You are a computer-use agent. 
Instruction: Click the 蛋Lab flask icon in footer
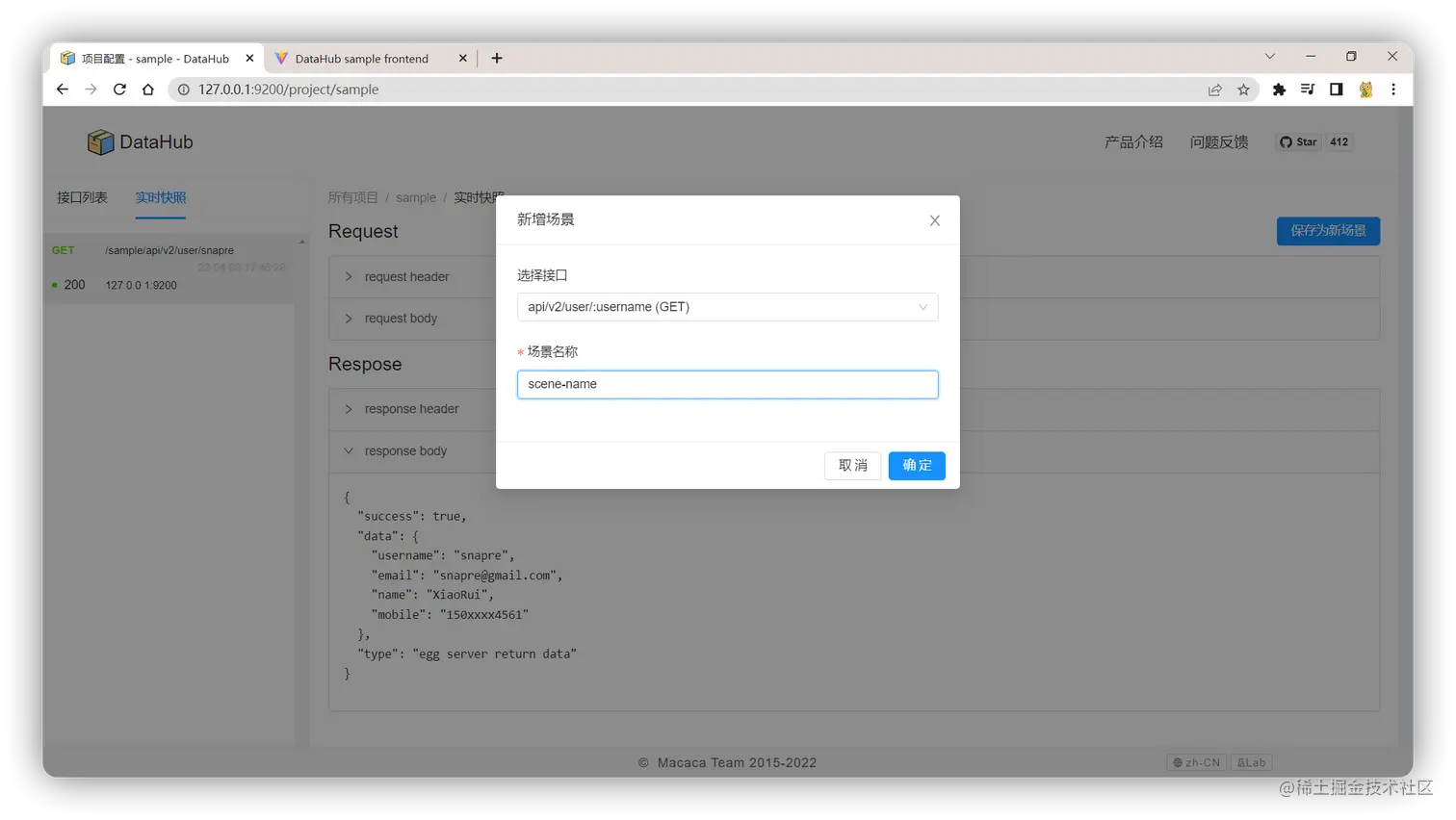point(1240,761)
